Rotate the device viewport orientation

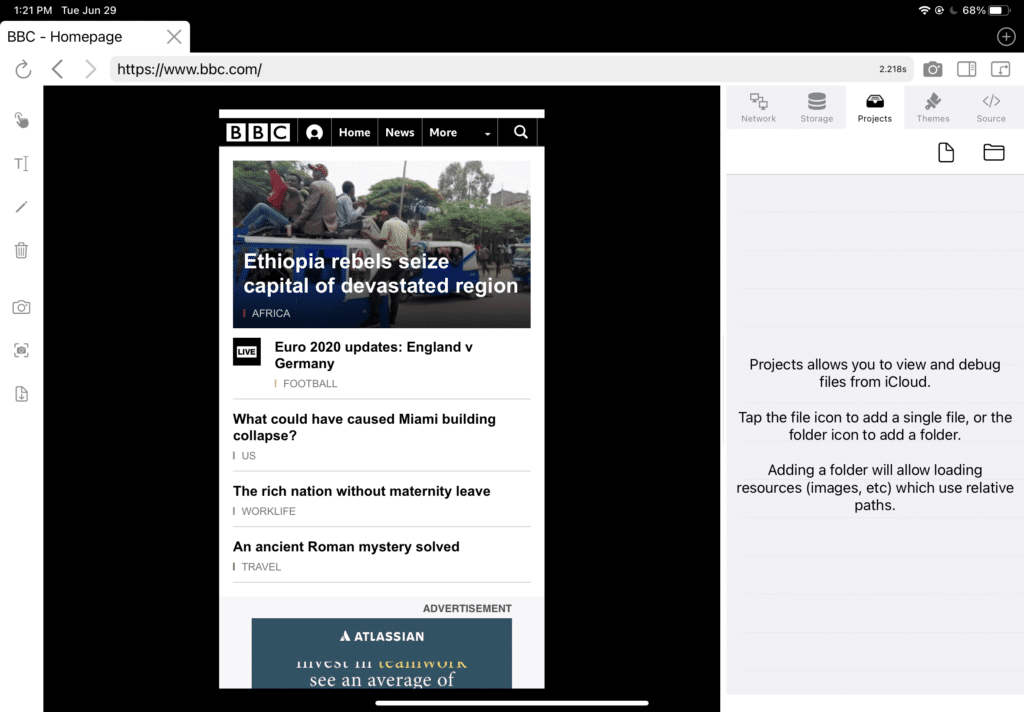1000,69
